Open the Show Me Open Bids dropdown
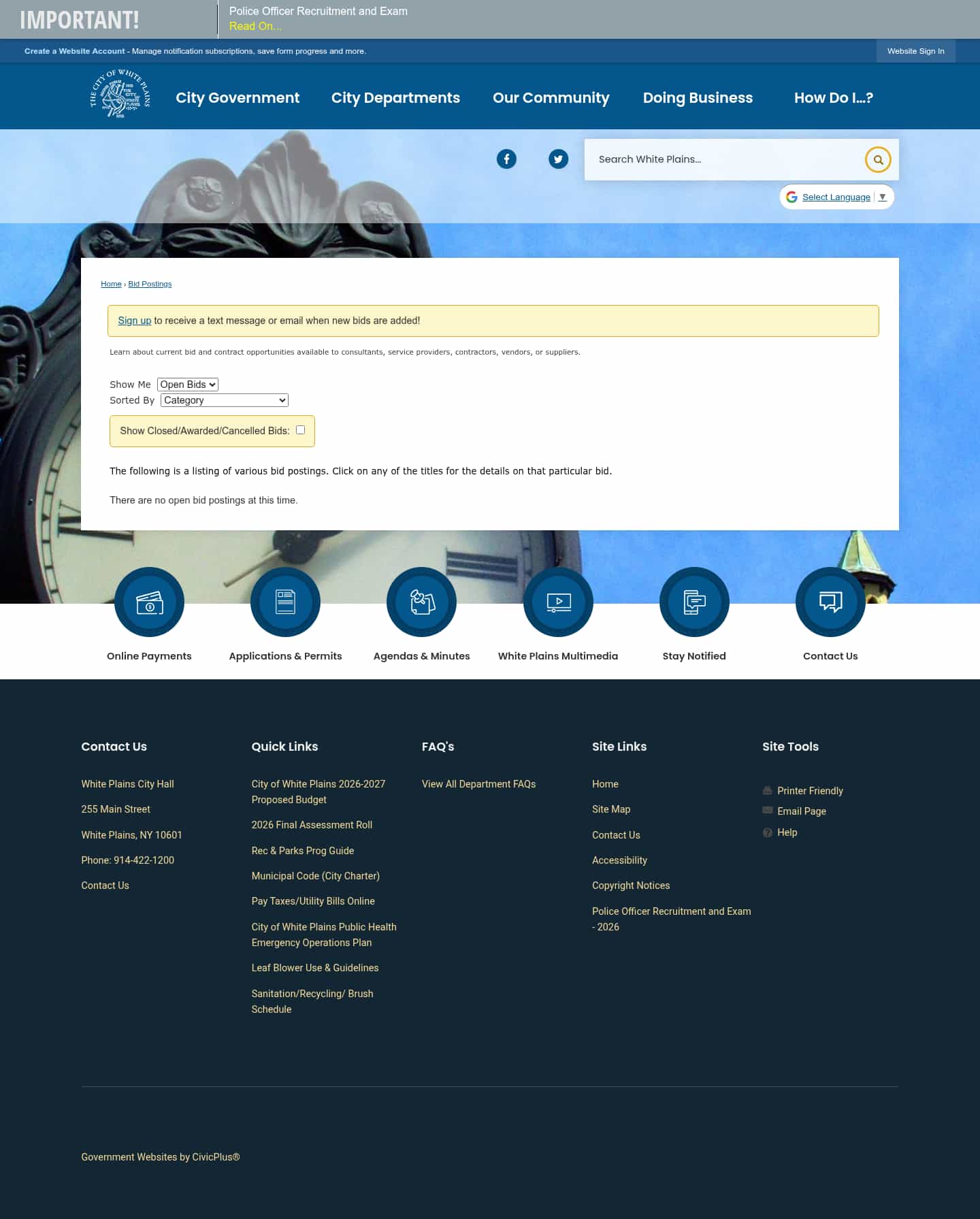The height and width of the screenshot is (1219, 980). [x=188, y=385]
